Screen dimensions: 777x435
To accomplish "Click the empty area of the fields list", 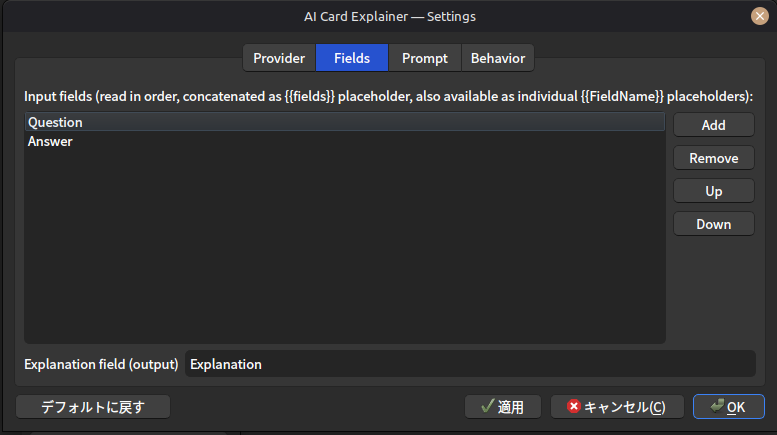I will coord(345,250).
